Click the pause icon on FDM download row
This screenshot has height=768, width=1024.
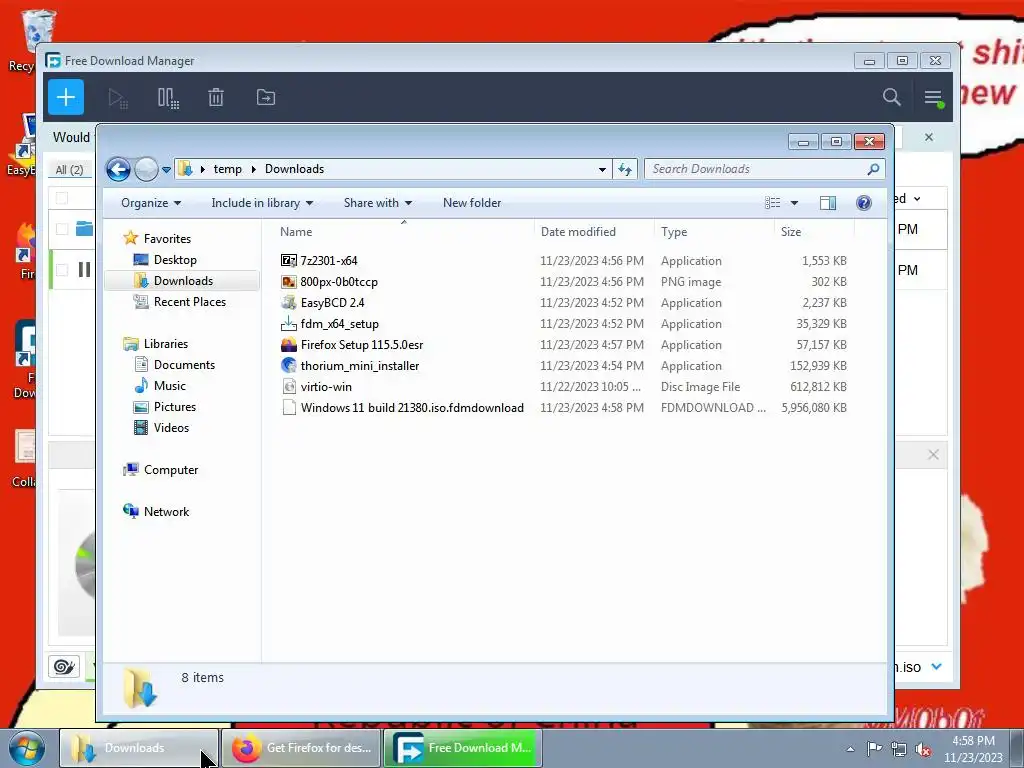(x=84, y=270)
